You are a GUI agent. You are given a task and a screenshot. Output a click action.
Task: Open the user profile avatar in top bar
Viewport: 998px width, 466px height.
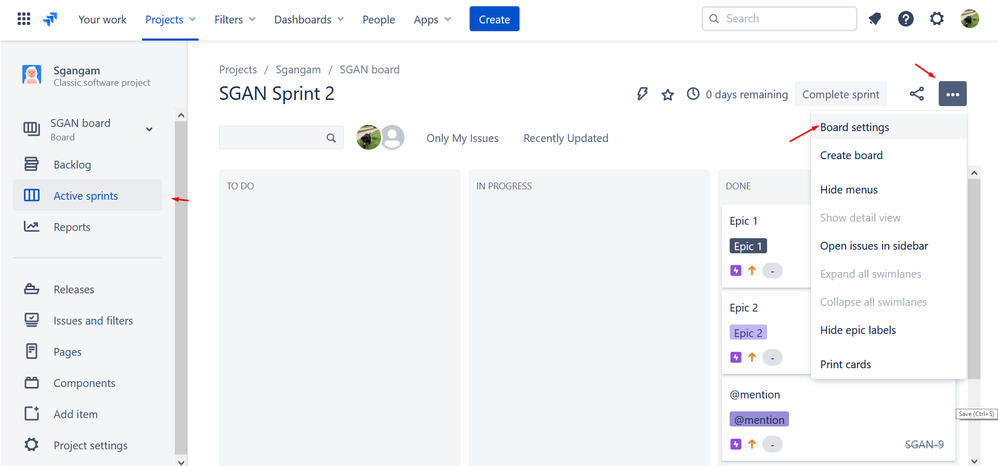[x=969, y=19]
